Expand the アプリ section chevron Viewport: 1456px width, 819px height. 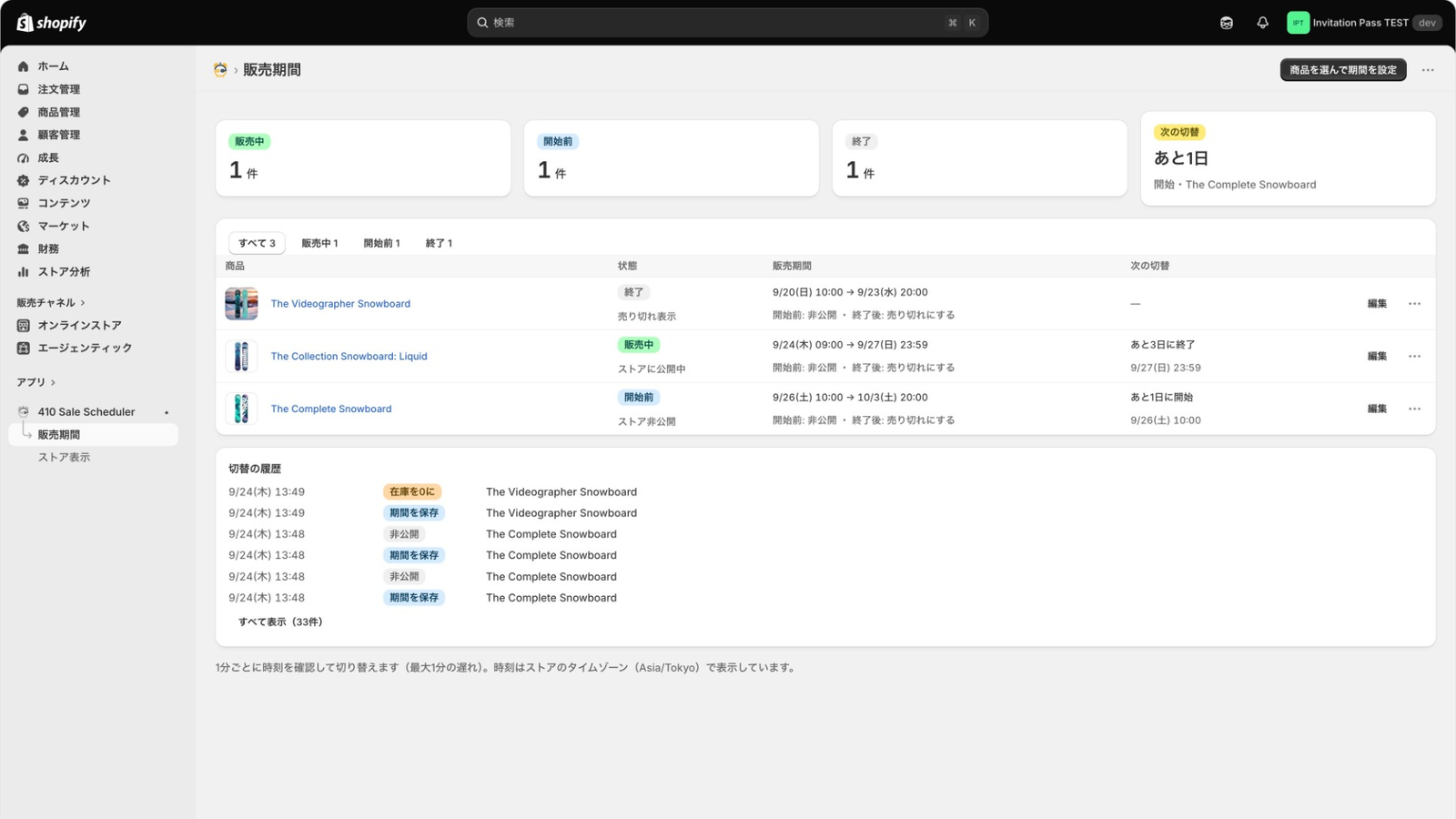53,383
